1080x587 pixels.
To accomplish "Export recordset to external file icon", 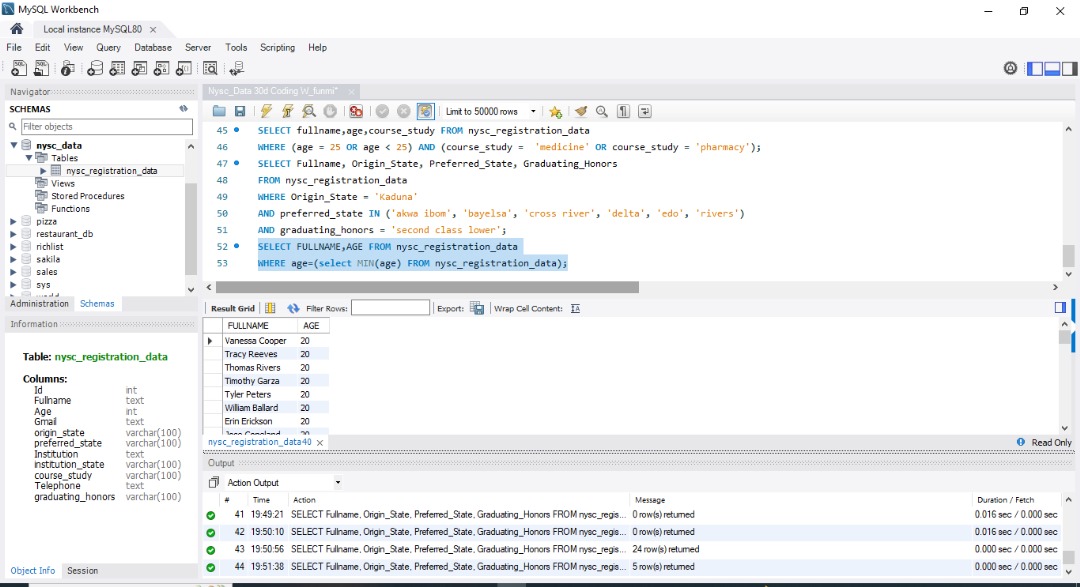I will (477, 308).
